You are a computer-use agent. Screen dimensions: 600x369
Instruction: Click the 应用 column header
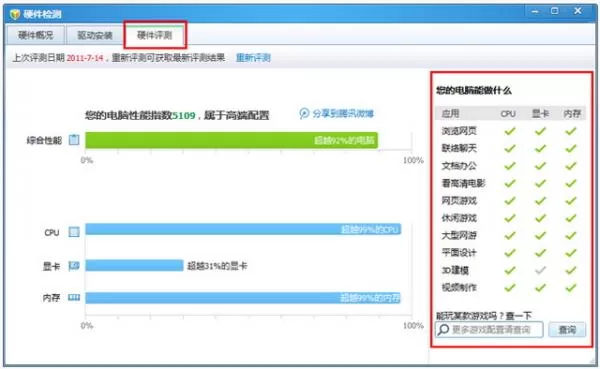pyautogui.click(x=450, y=114)
